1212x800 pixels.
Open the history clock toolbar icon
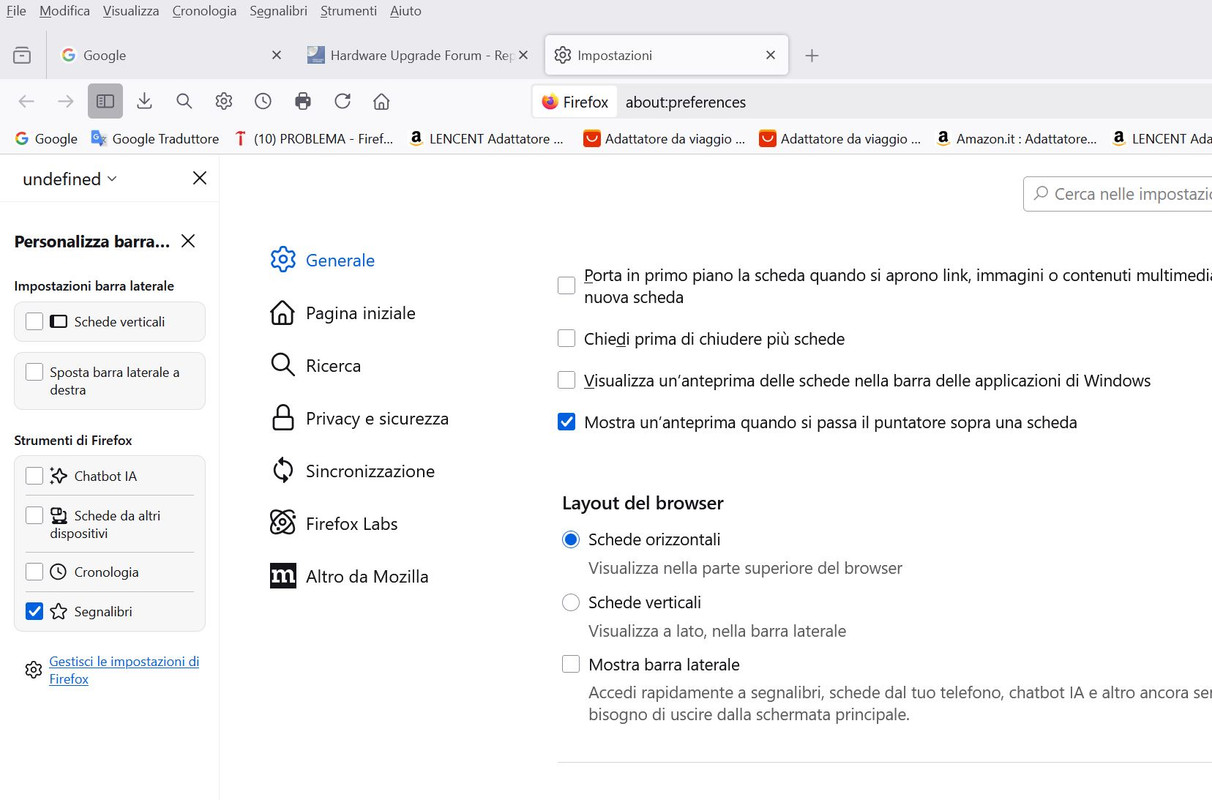point(263,101)
